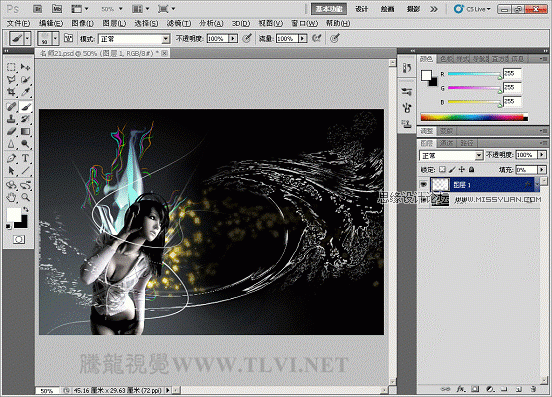Add layer style fx button

click(461, 389)
